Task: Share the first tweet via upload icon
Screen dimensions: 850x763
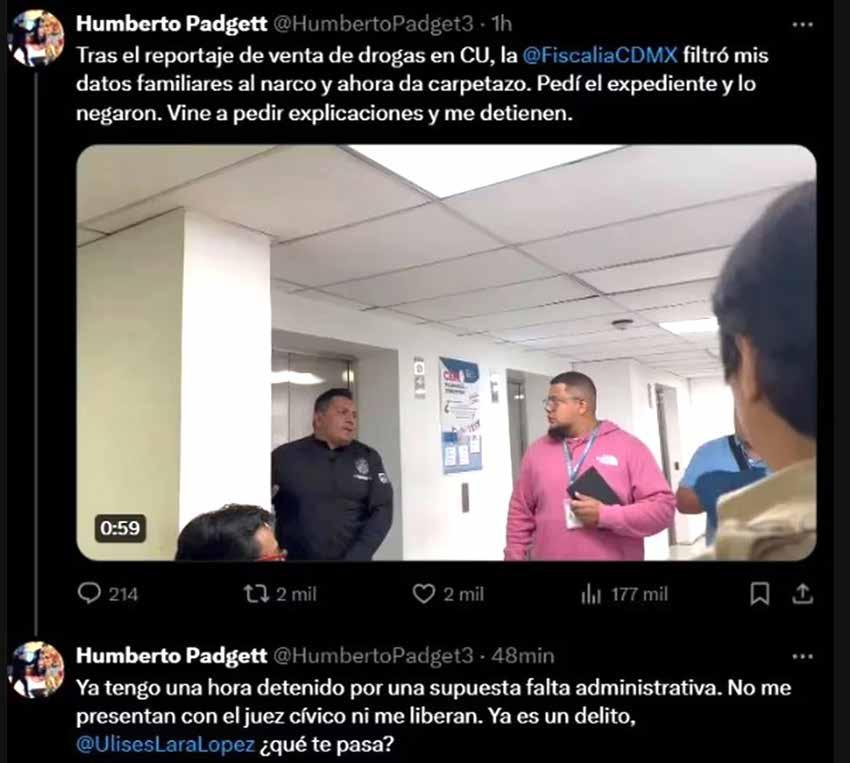Action: click(x=802, y=594)
